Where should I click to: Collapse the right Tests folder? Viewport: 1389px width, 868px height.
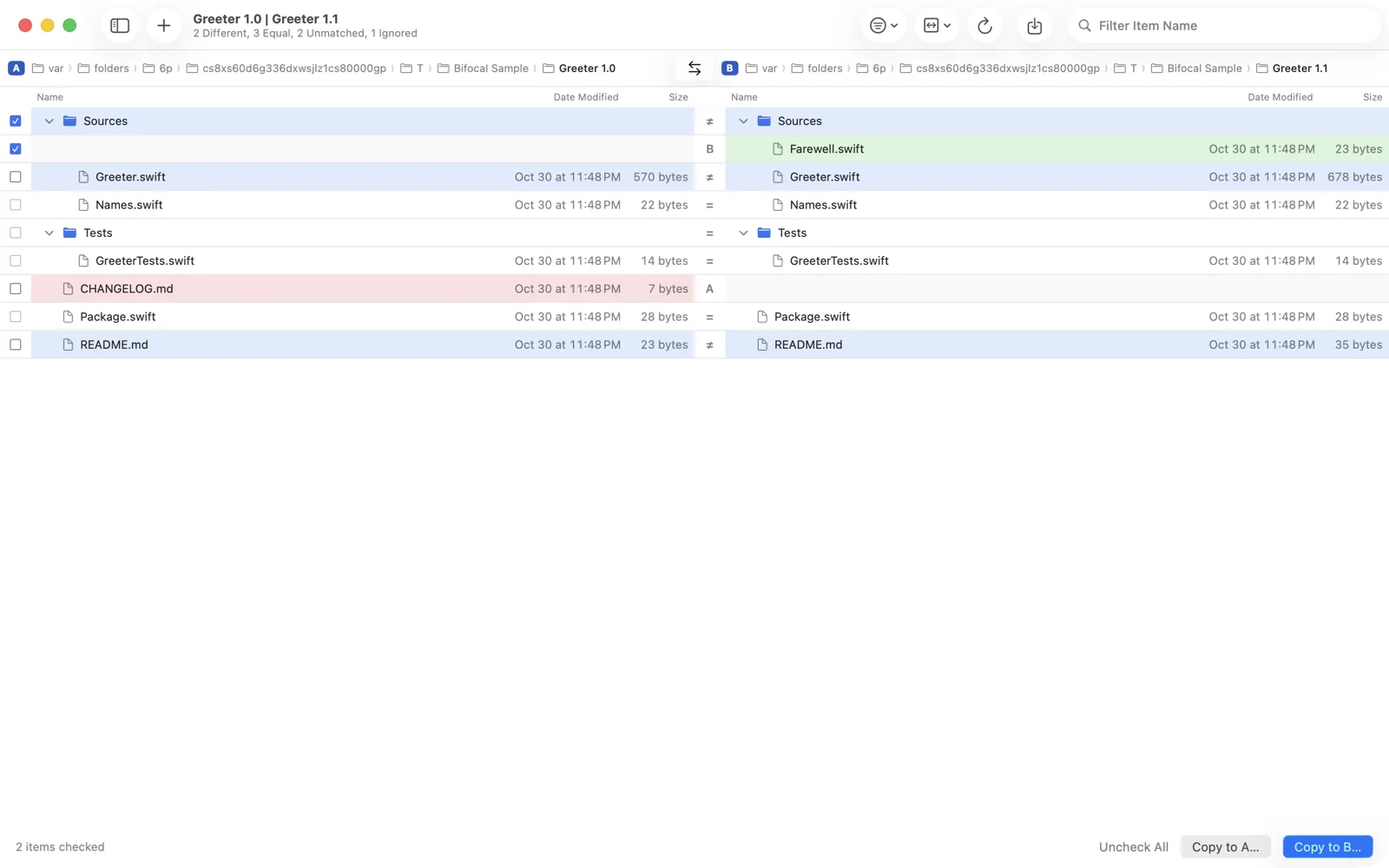743,233
